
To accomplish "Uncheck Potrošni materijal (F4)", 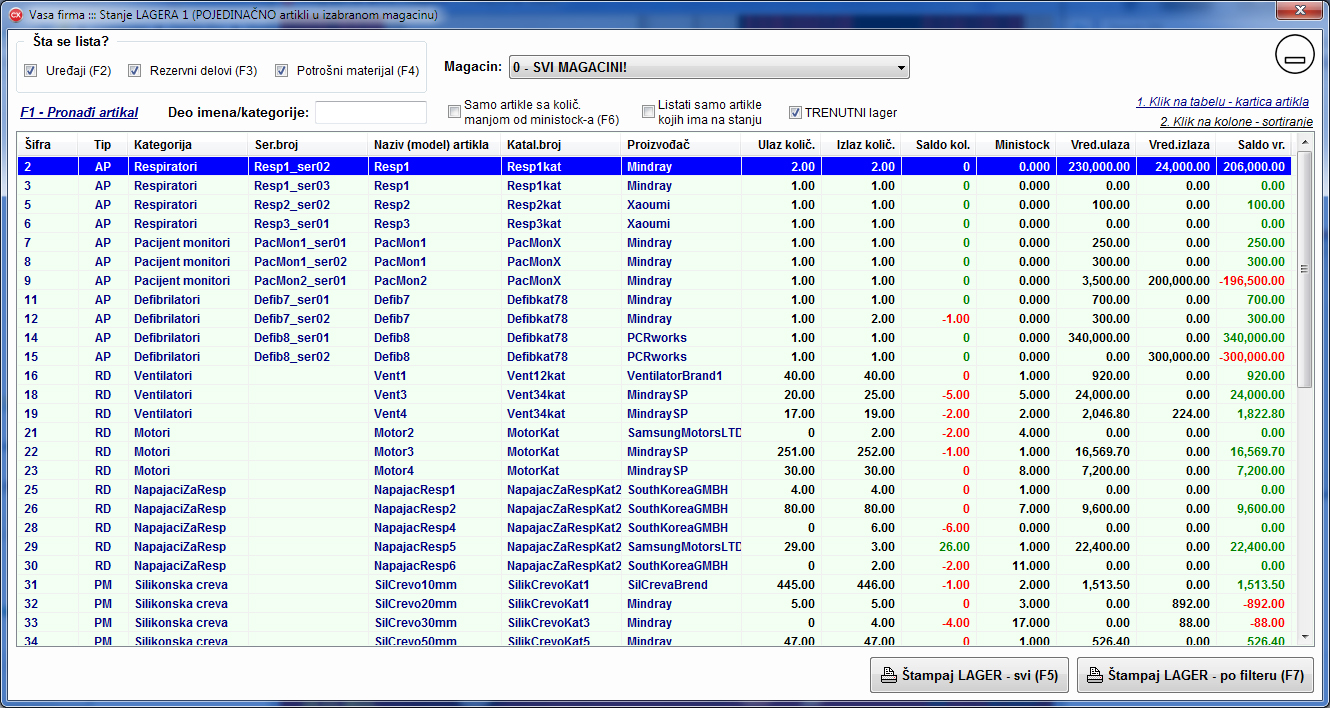I will pos(282,71).
